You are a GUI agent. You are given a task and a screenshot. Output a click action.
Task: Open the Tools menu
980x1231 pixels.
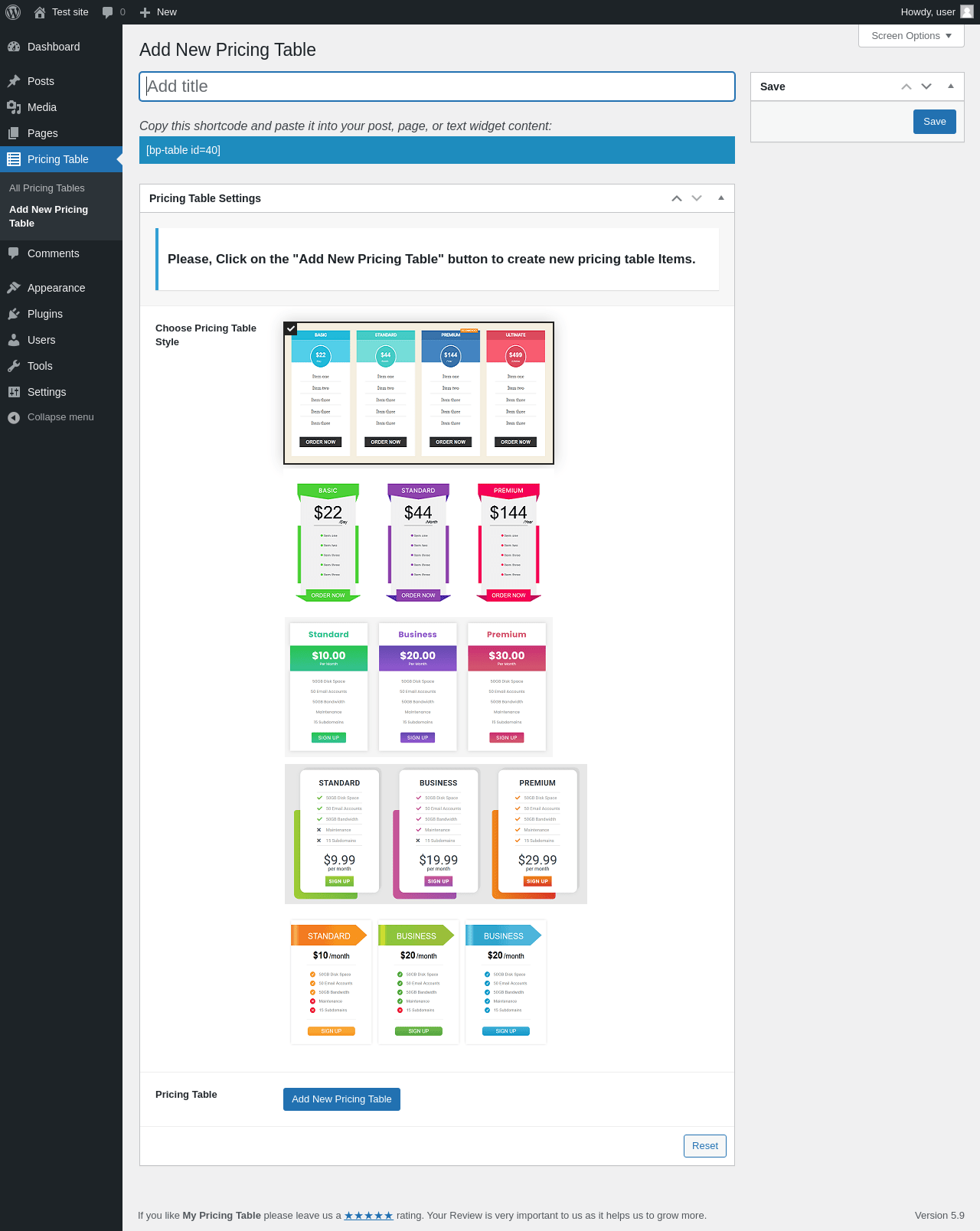click(x=61, y=366)
